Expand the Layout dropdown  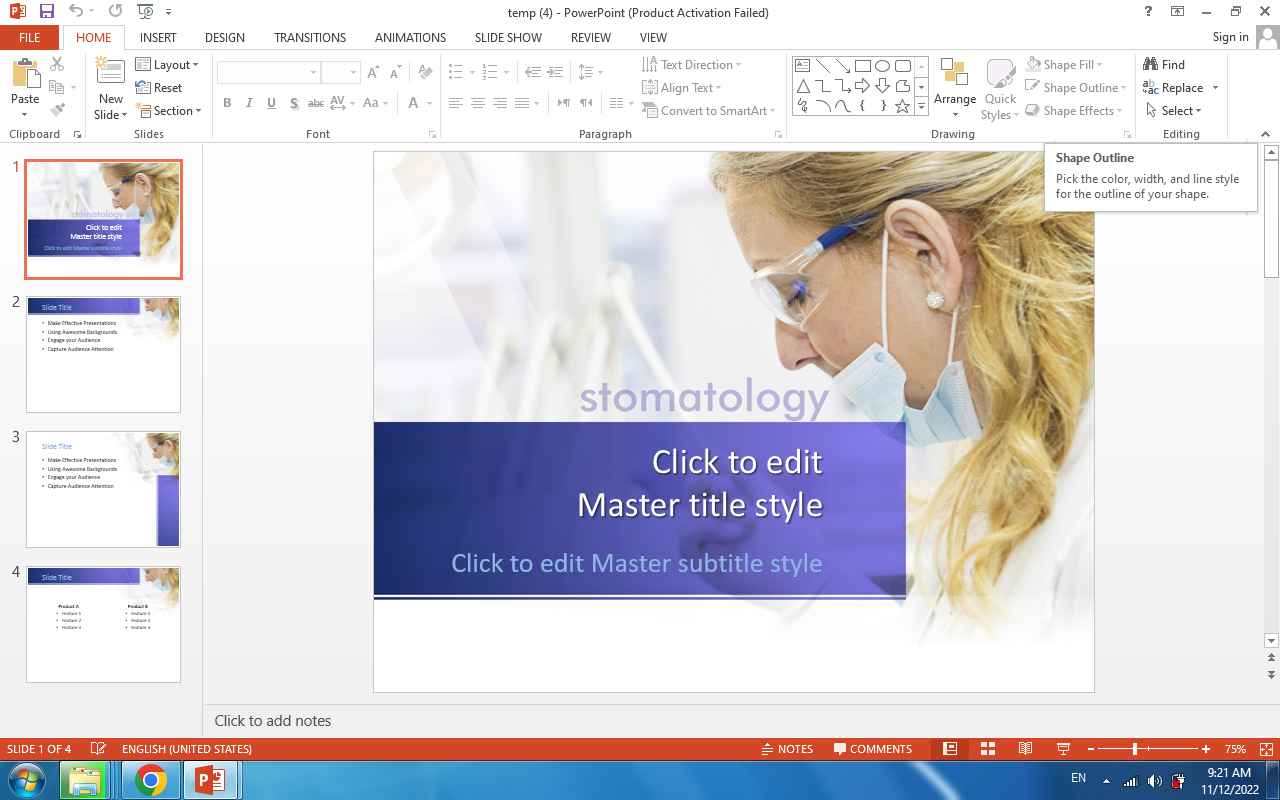coord(167,65)
